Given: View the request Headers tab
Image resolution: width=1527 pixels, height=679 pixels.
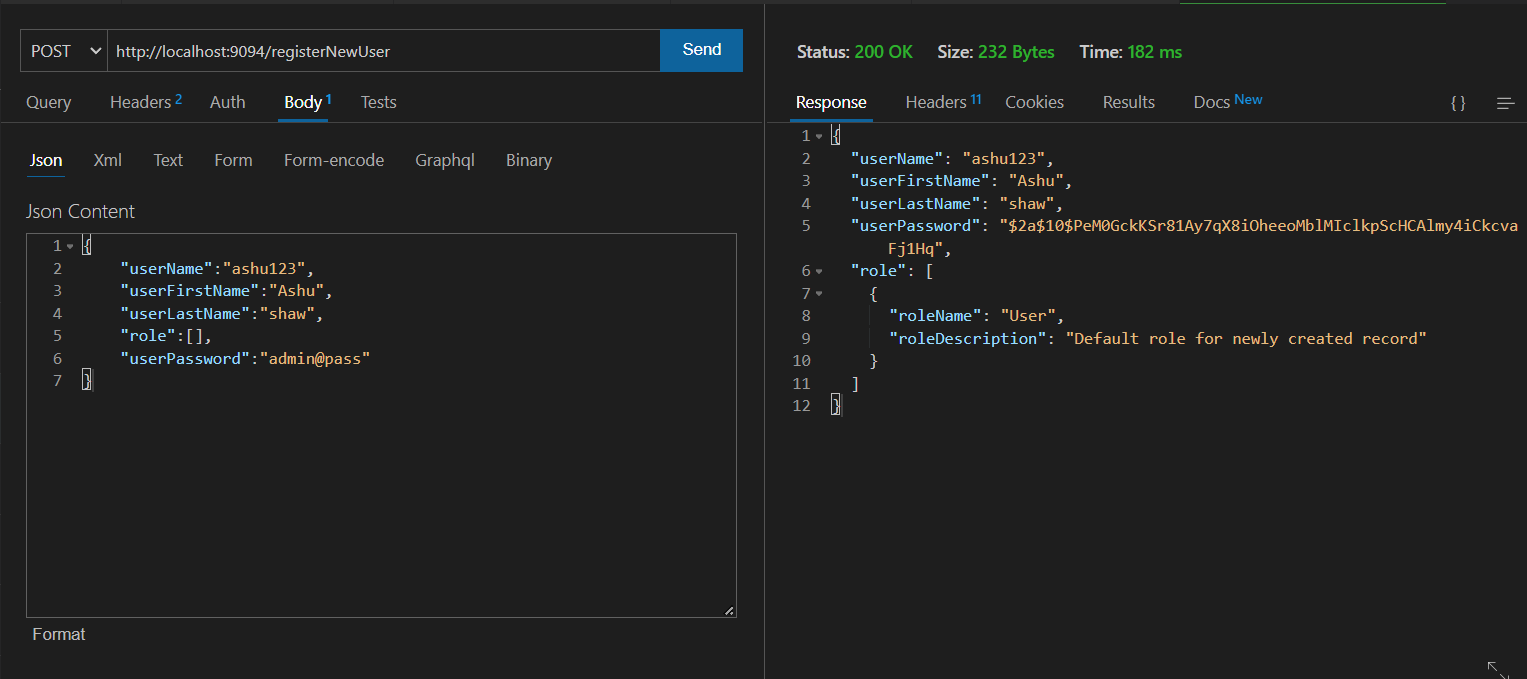Looking at the screenshot, I should [x=139, y=101].
